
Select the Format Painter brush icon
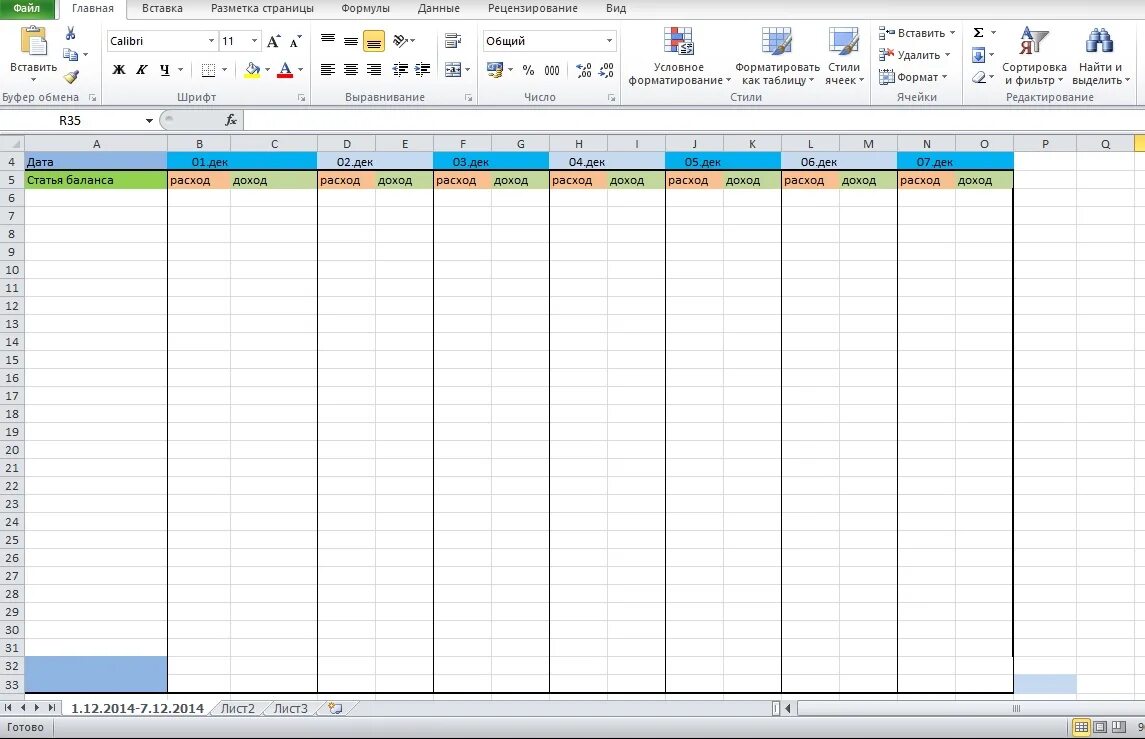(71, 77)
